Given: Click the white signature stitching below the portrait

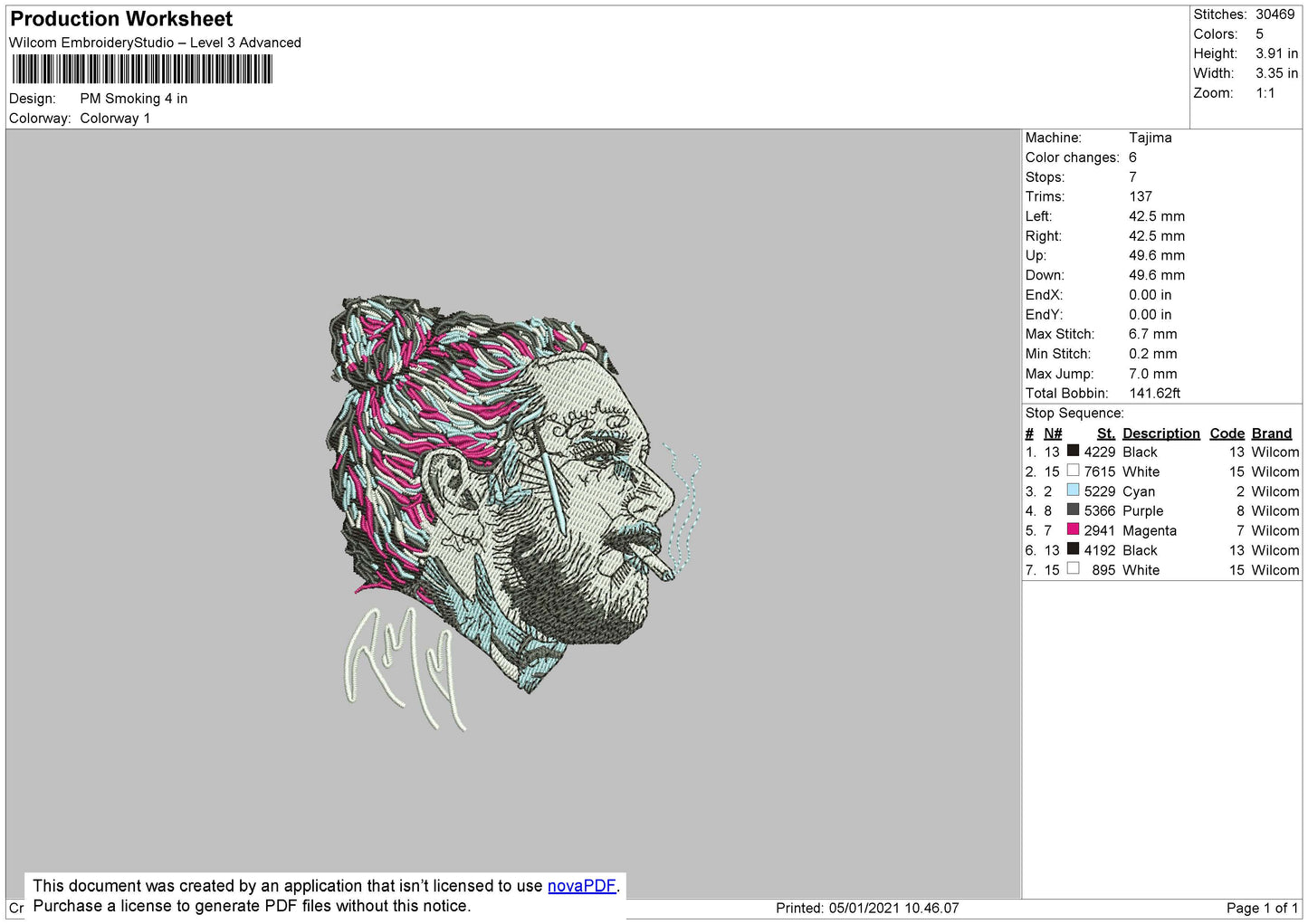Looking at the screenshot, I should (x=405, y=666).
